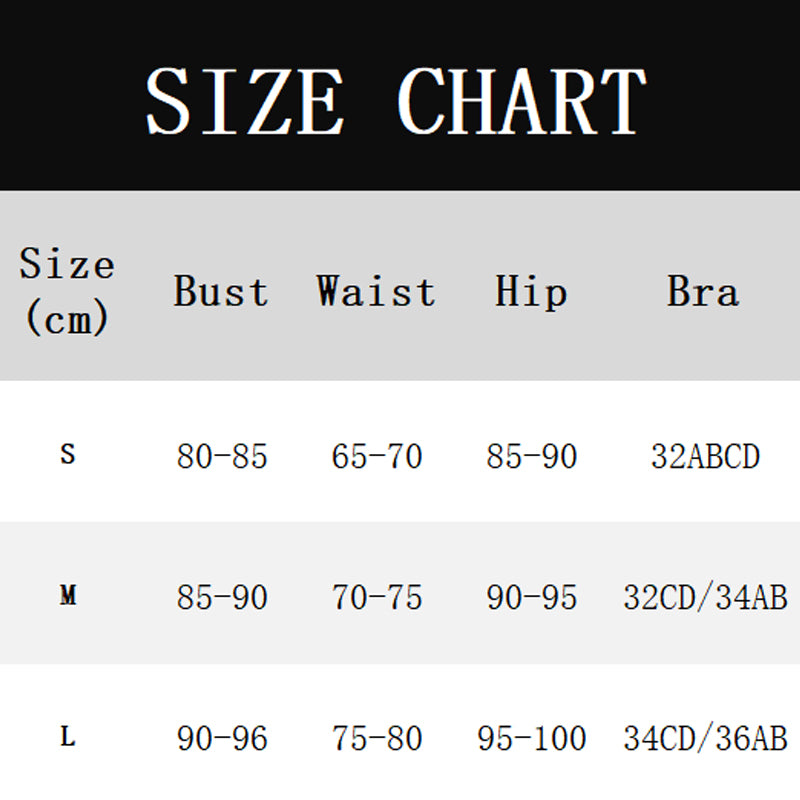The image size is (800, 800).
Task: Click the Bust column header
Action: coord(221,291)
